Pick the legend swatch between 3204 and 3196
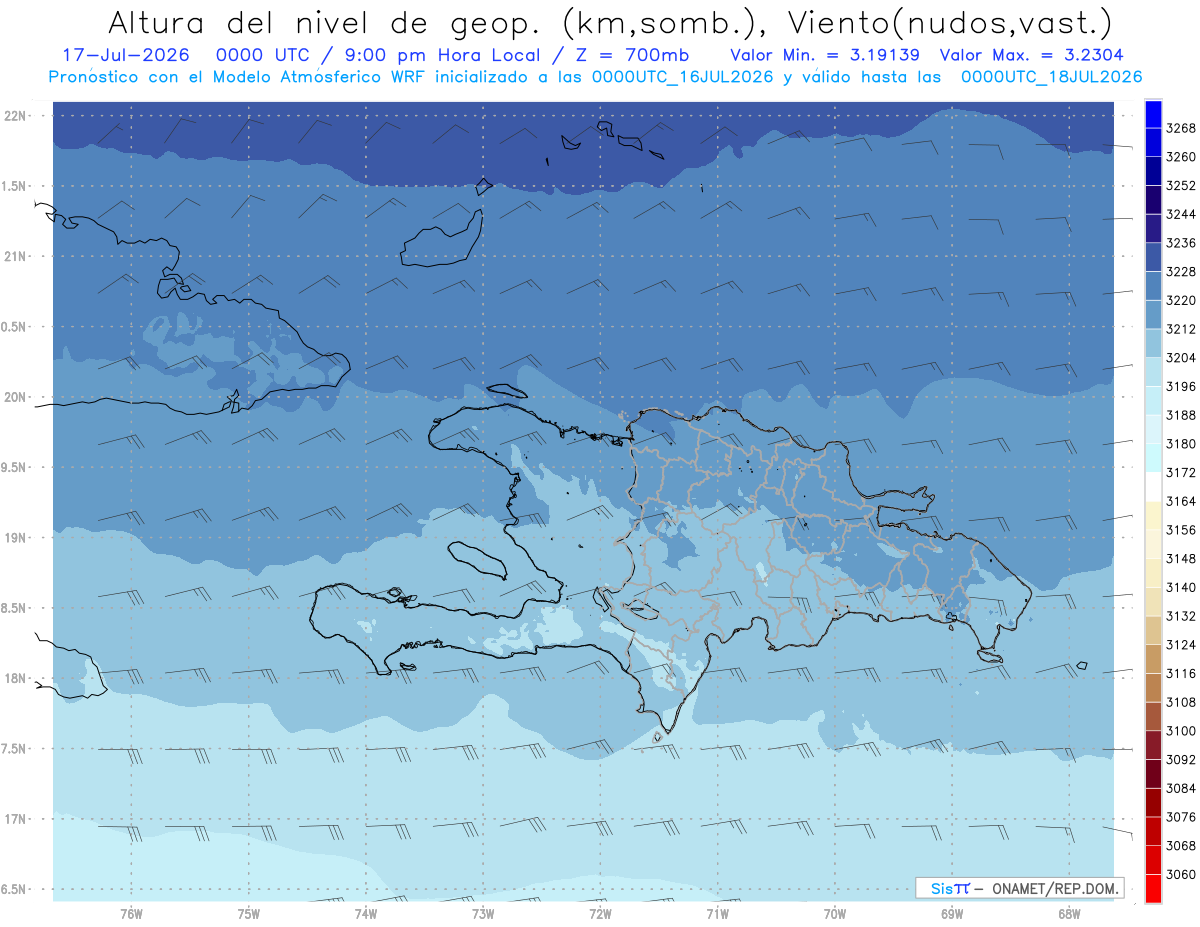 [1153, 372]
